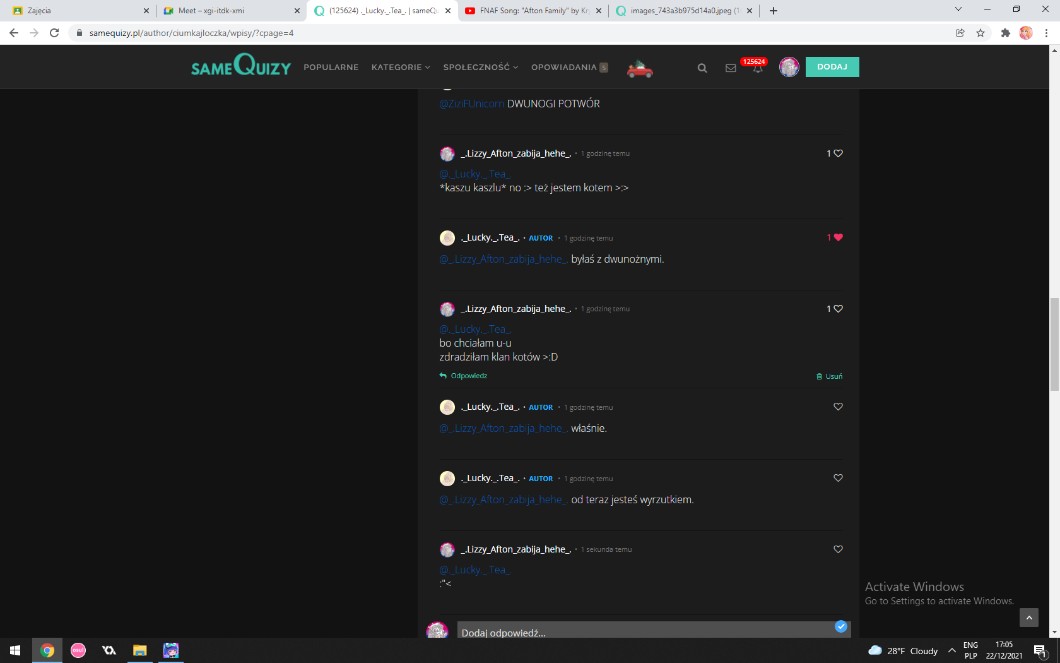Expand the Kategorie dropdown menu

tap(400, 67)
